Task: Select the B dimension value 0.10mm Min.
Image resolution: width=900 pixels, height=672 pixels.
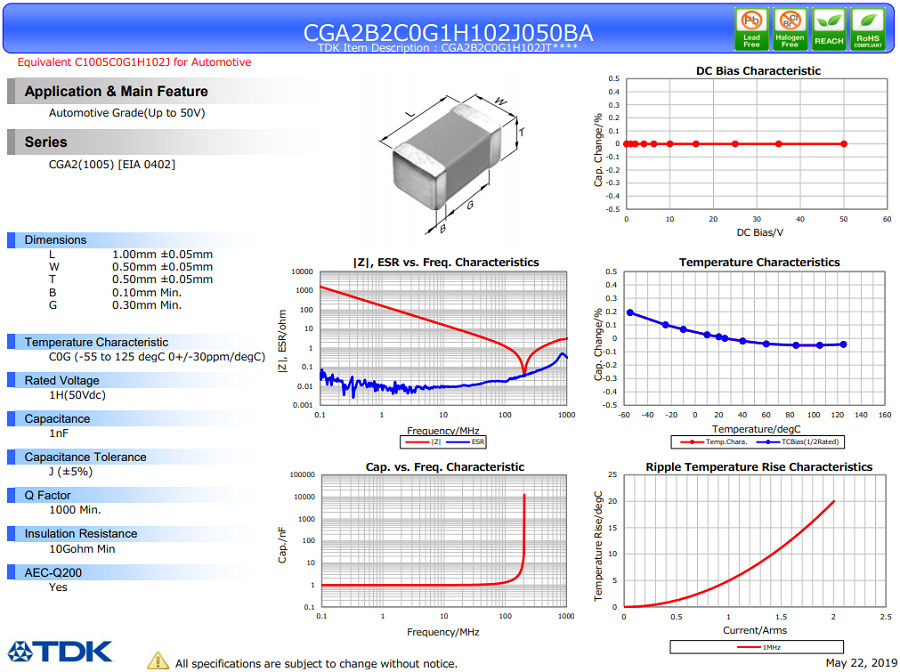Action: (146, 293)
